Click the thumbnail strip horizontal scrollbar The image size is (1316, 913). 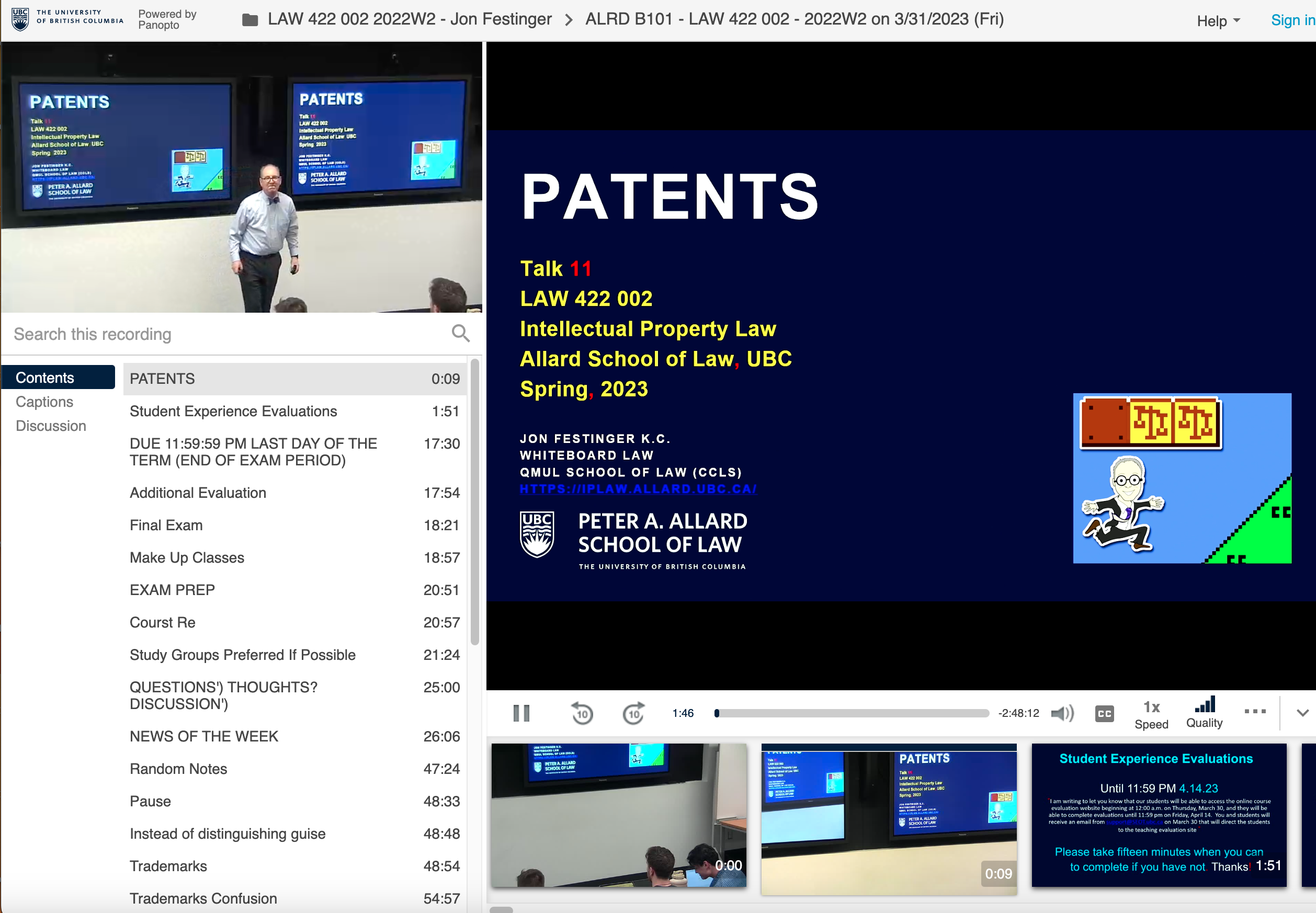tap(501, 909)
